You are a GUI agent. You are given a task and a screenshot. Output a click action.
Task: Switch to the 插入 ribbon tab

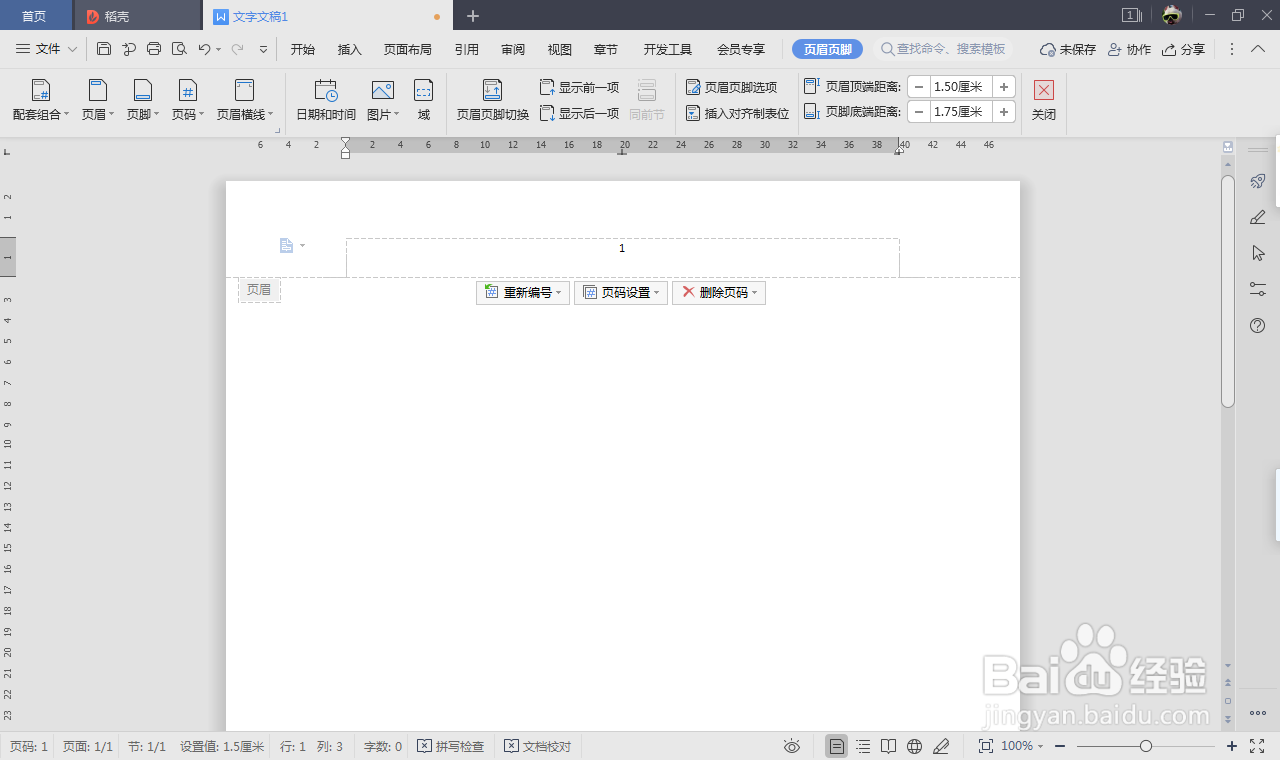(348, 48)
